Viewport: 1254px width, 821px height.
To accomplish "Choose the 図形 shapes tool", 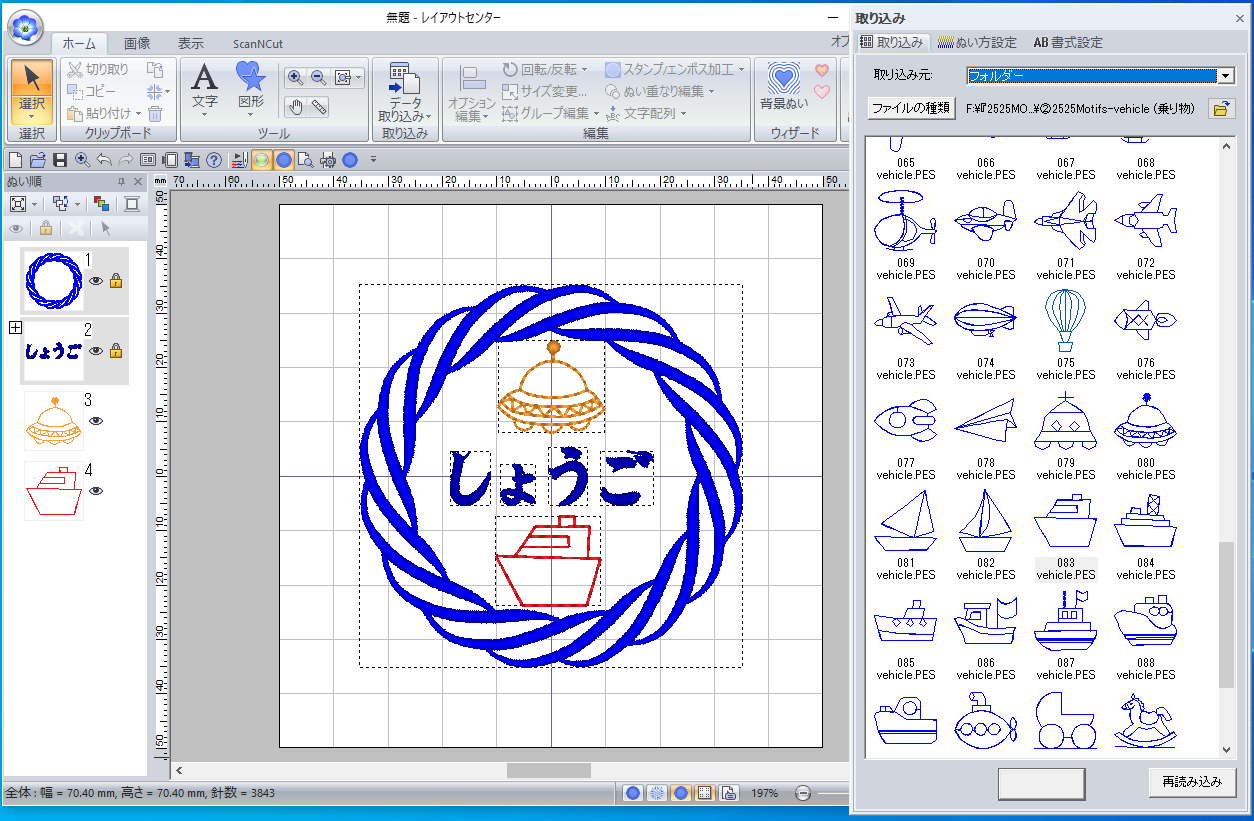I will [250, 86].
